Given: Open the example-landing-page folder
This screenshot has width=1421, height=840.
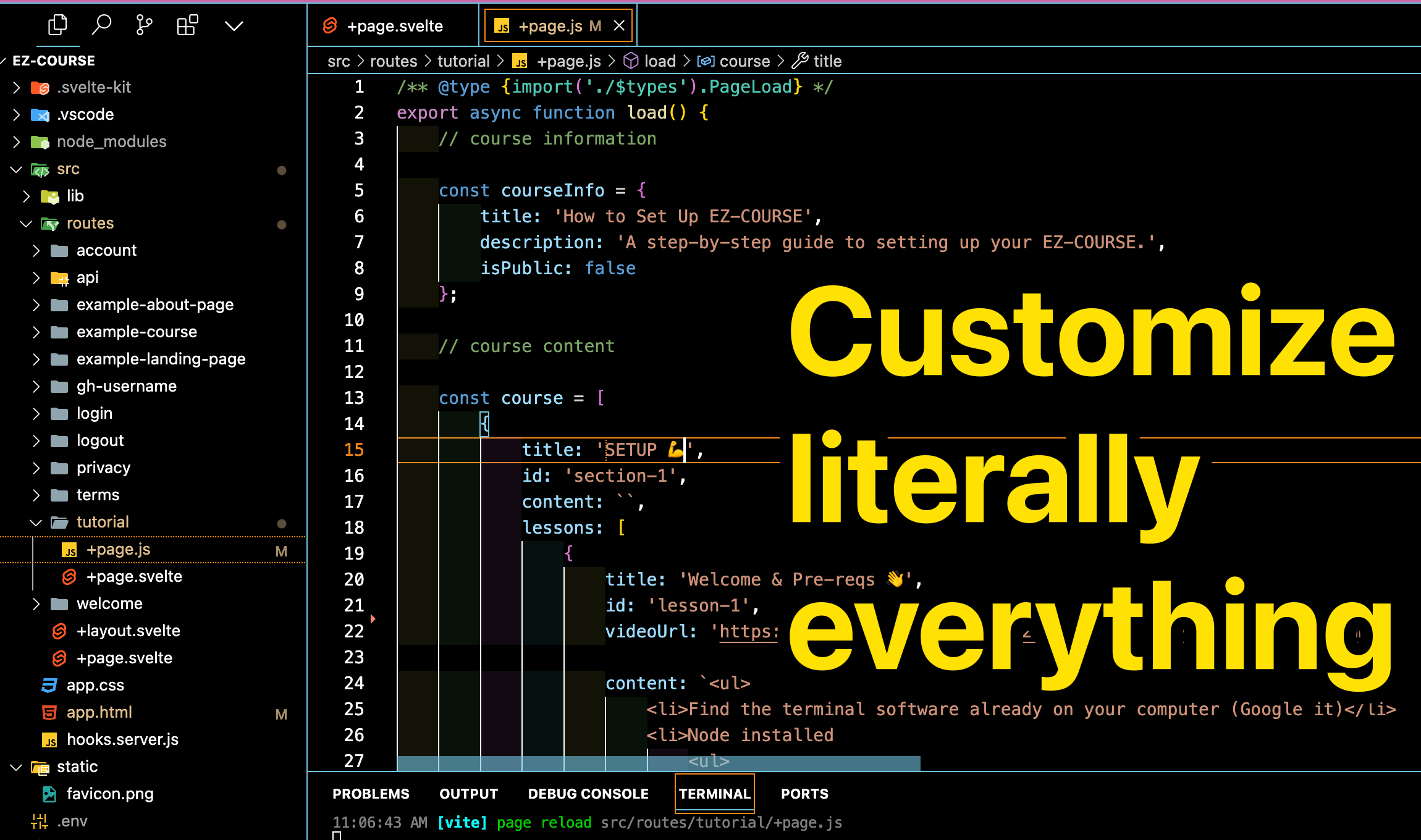Looking at the screenshot, I should [x=161, y=359].
